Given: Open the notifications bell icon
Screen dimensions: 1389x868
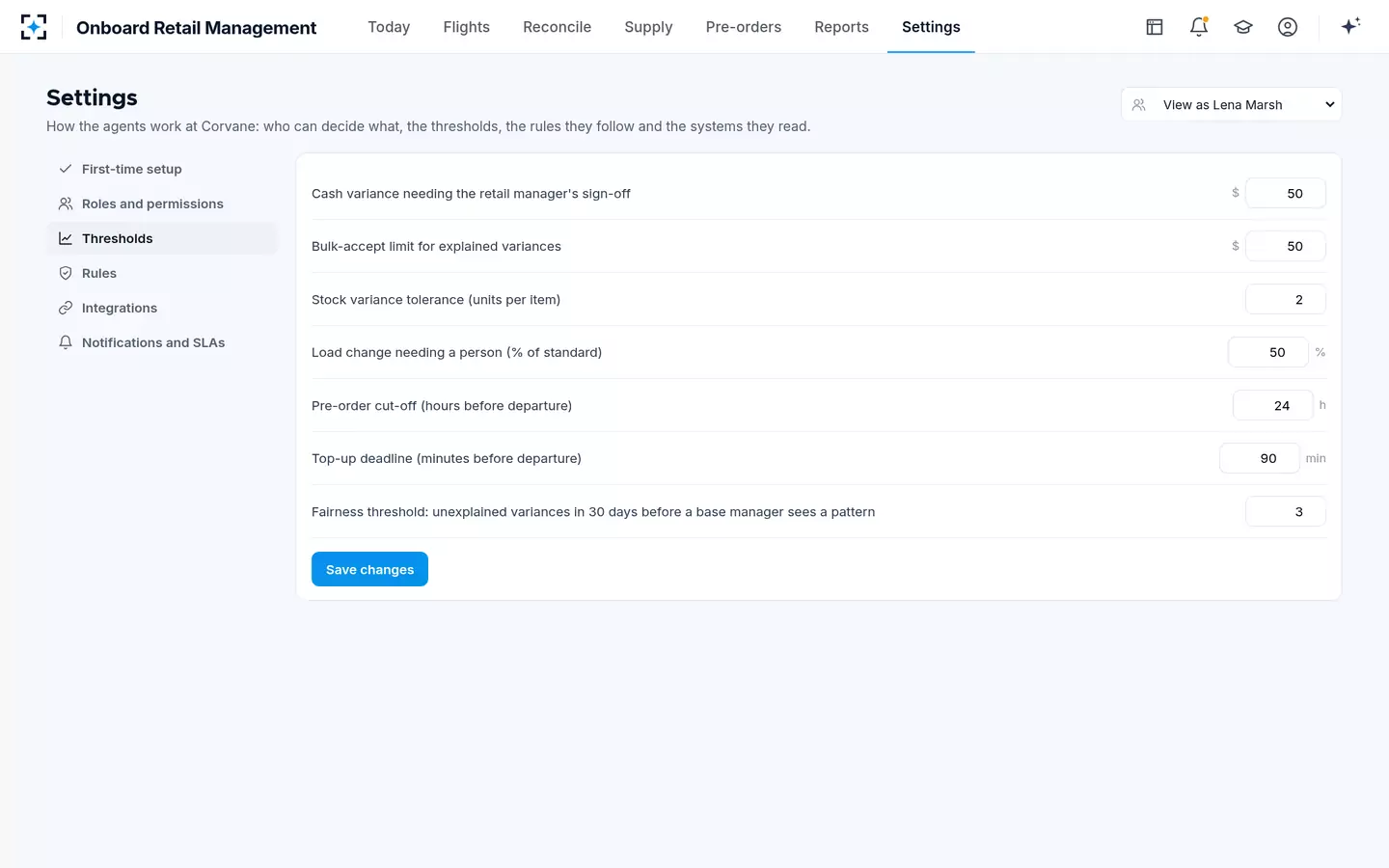Looking at the screenshot, I should pos(1199,27).
